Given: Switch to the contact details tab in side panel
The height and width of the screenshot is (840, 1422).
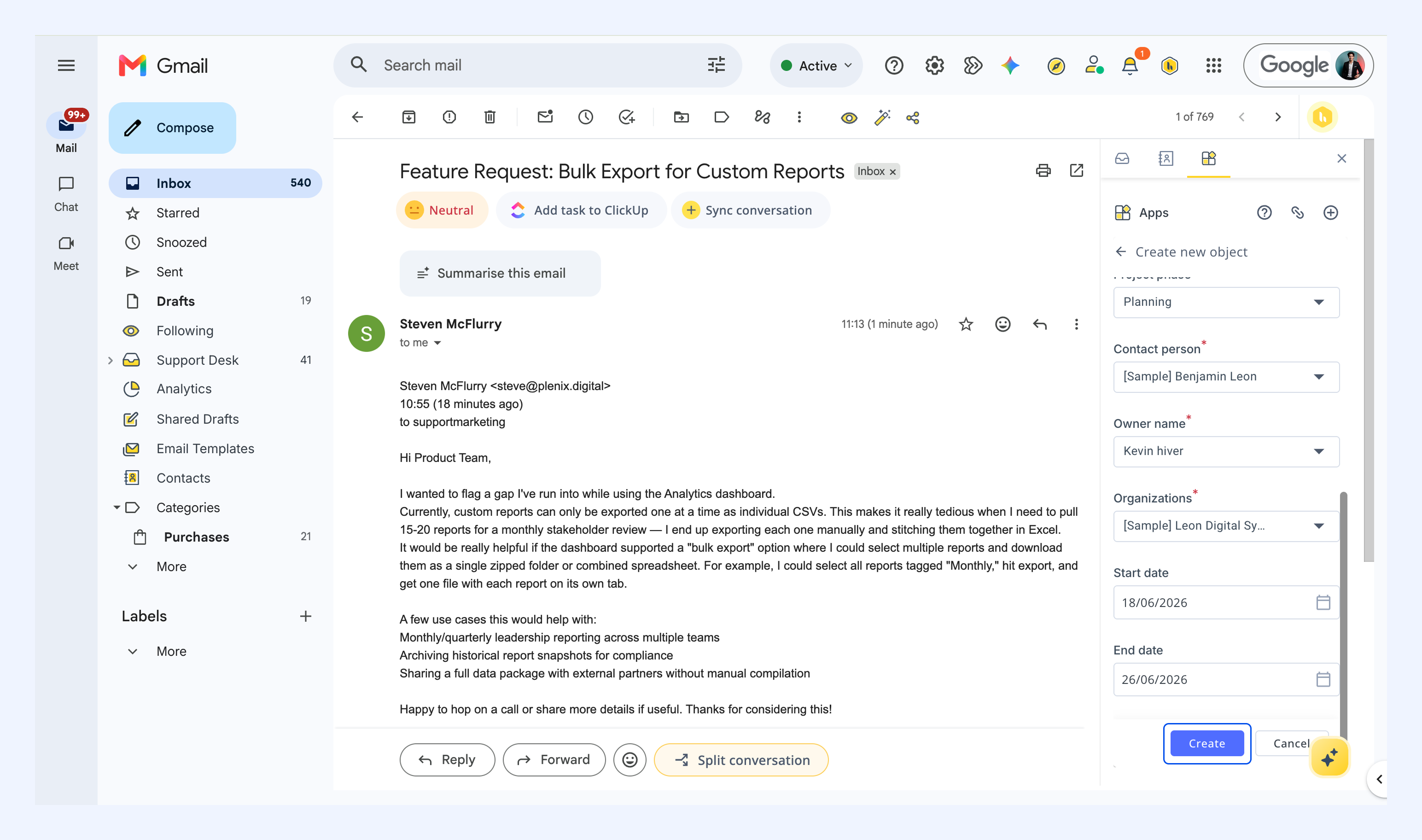Looking at the screenshot, I should (x=1165, y=158).
